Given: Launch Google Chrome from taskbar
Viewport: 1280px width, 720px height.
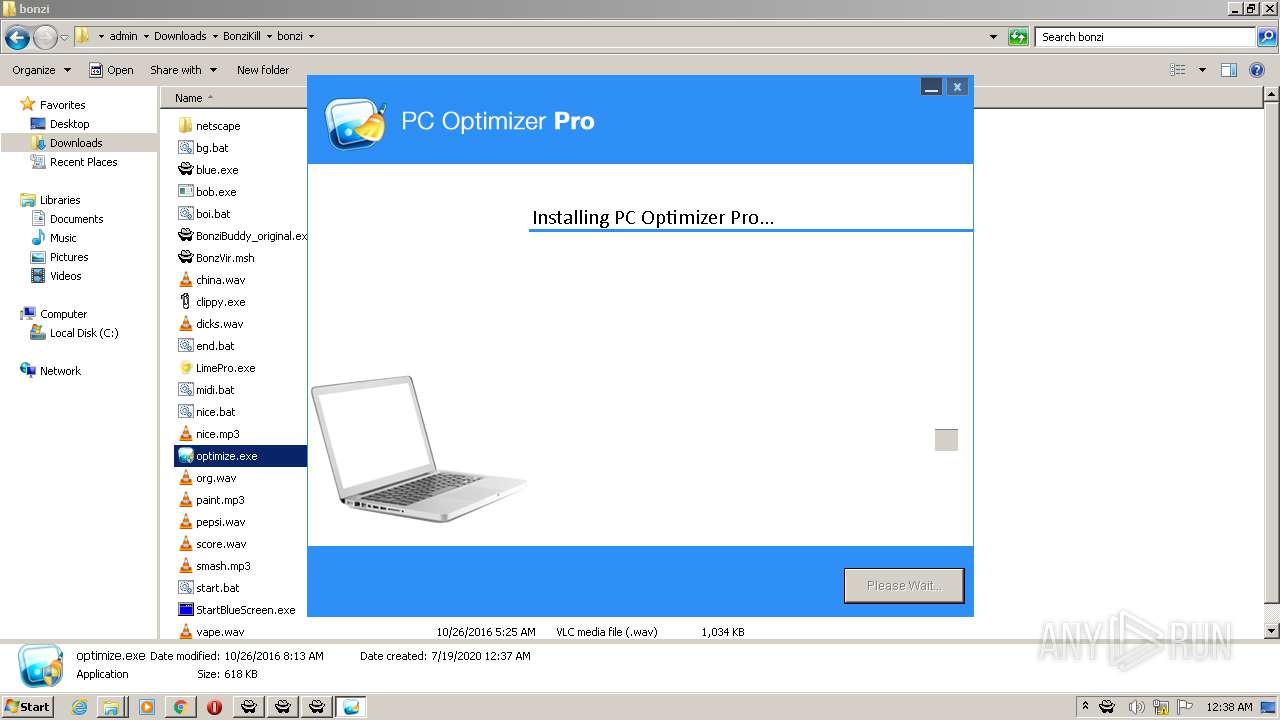Looking at the screenshot, I should 180,707.
